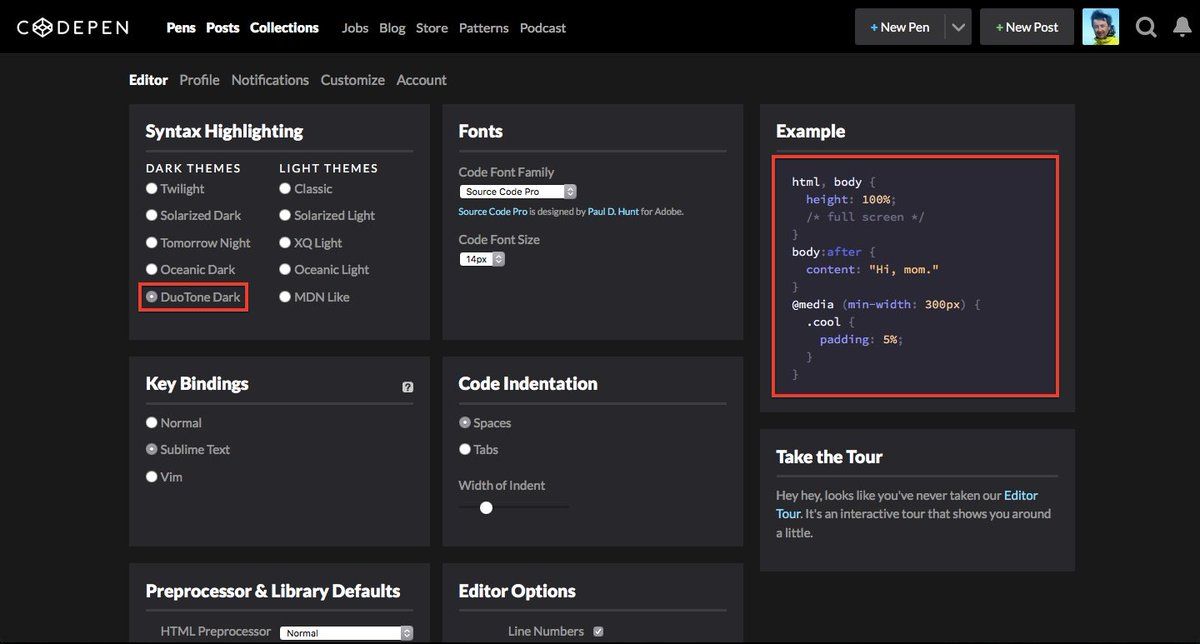The height and width of the screenshot is (644, 1200).
Task: Choose Solarized Light theme
Action: pyautogui.click(x=327, y=215)
